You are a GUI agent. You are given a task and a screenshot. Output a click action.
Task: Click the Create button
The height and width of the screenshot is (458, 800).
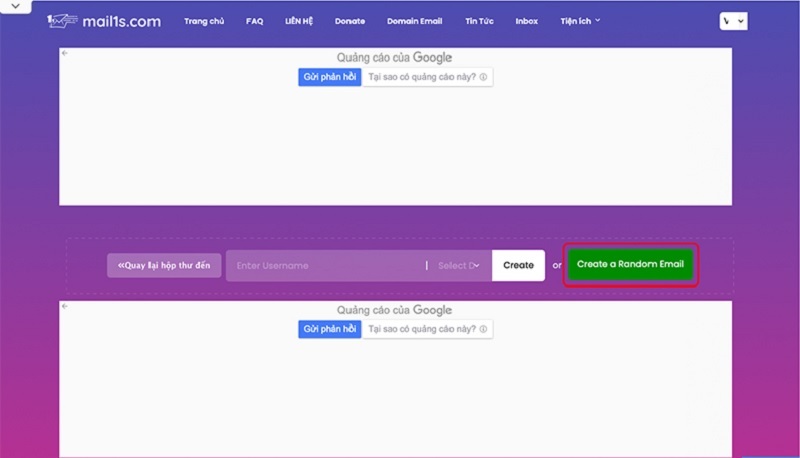click(x=518, y=265)
